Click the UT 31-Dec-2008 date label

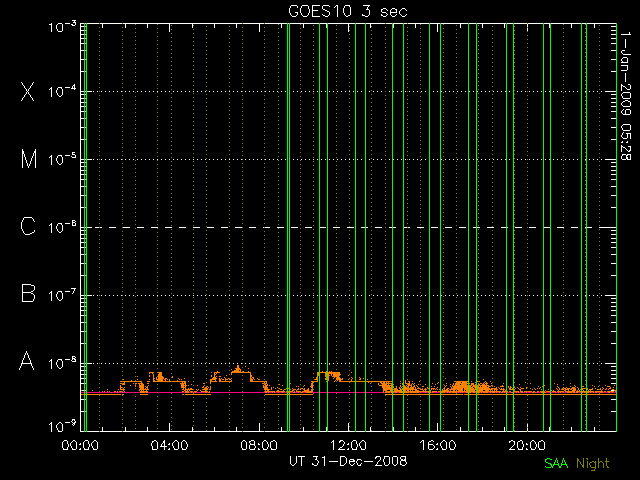pos(348,461)
